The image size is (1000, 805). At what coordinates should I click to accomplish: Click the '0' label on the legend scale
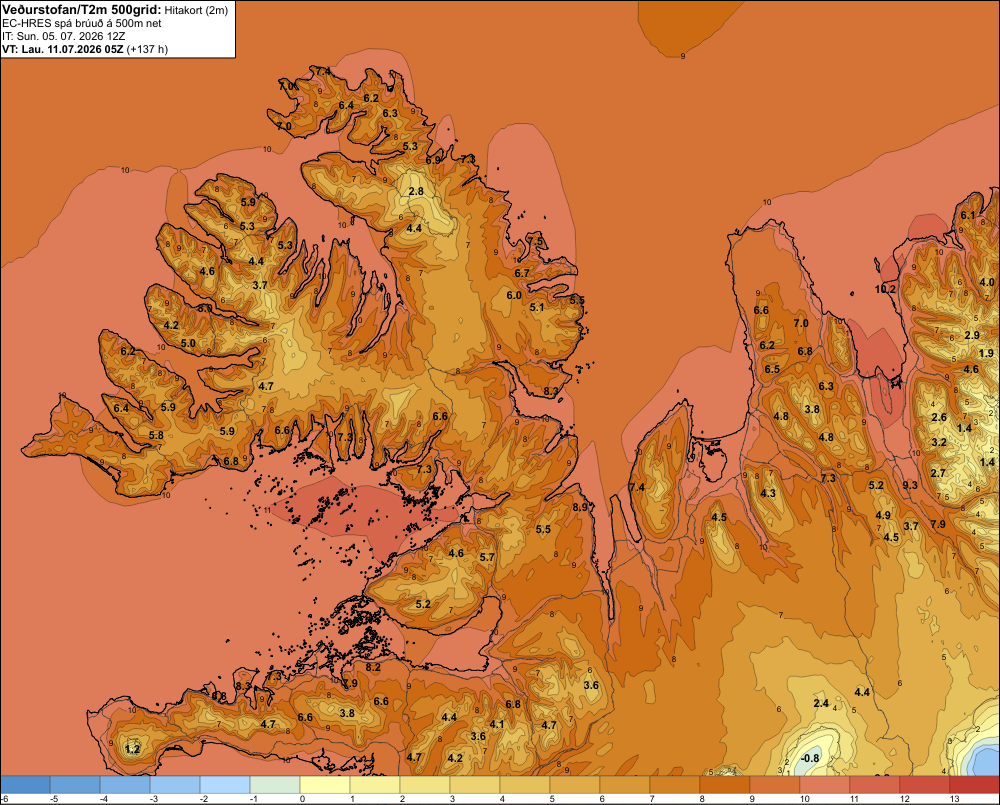302,799
